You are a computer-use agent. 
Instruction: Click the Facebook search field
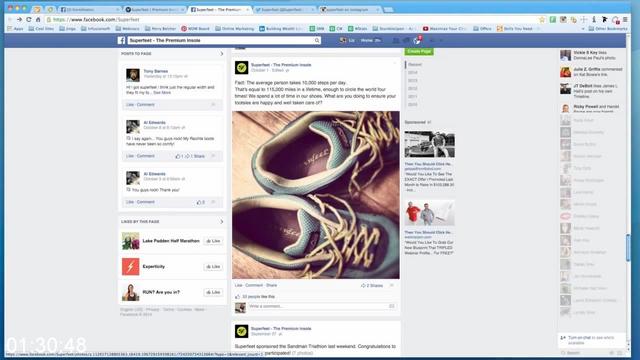pos(224,40)
